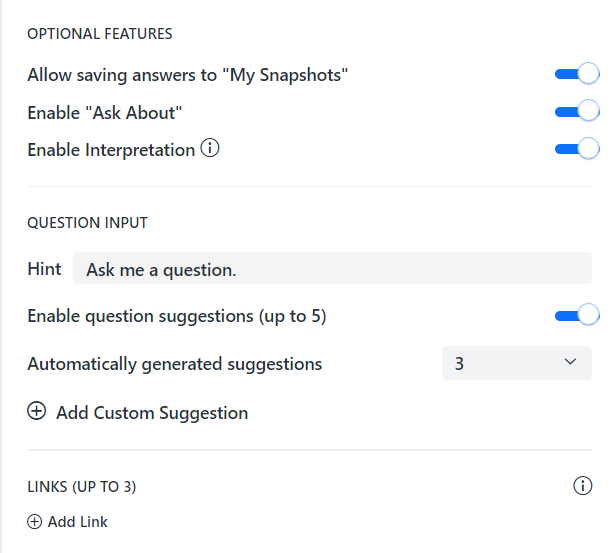This screenshot has height=553, width=615.
Task: Click the "Add Link" text
Action: (x=77, y=521)
